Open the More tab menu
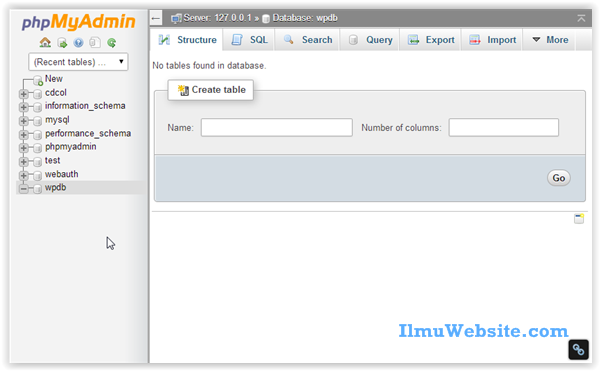Viewport: 600px width, 371px height. 550,40
